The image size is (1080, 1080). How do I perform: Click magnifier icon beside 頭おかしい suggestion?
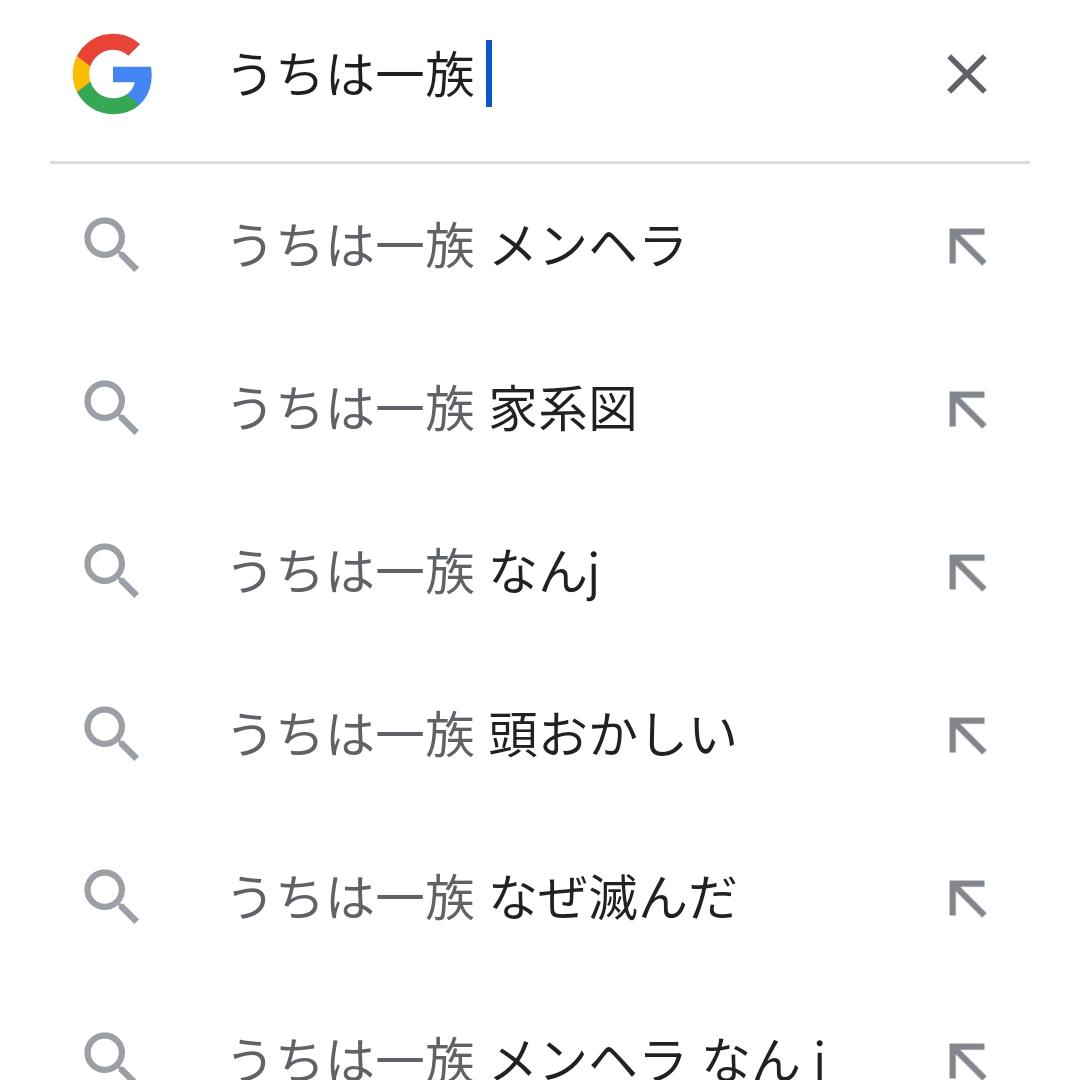111,735
